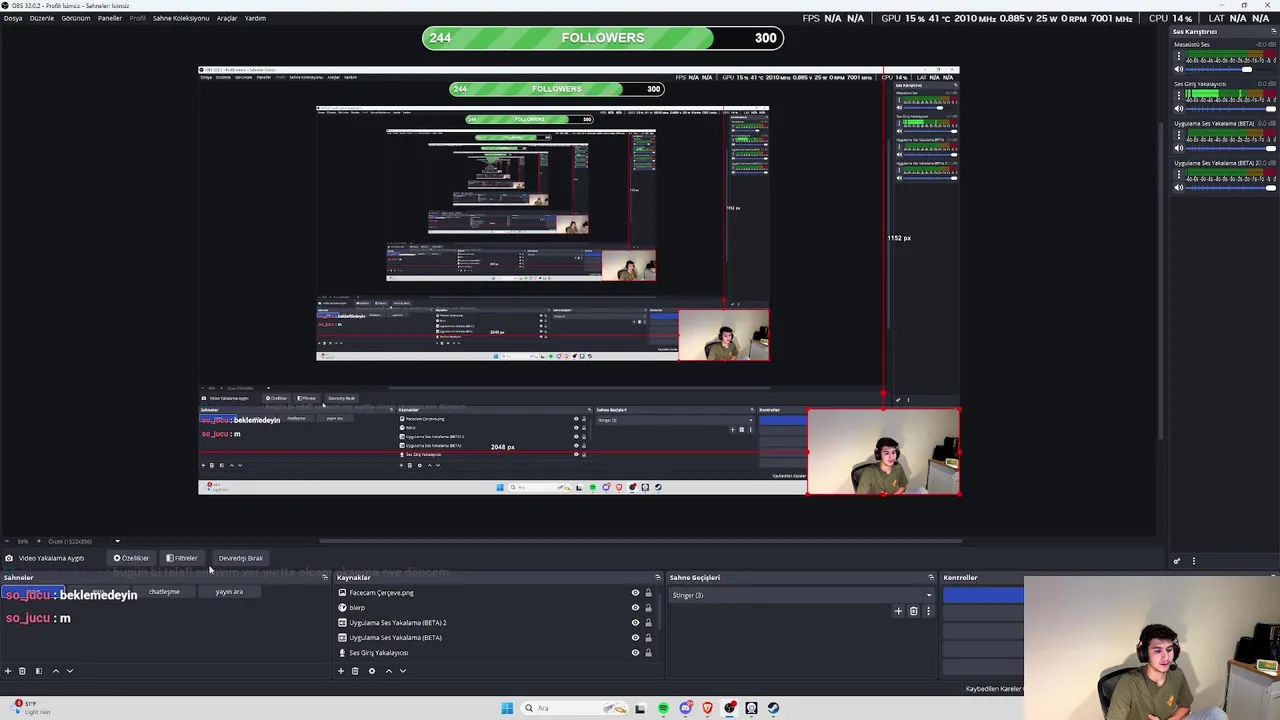This screenshot has height=720, width=1280.
Task: Select the chatleşme scene
Action: pyautogui.click(x=164, y=592)
